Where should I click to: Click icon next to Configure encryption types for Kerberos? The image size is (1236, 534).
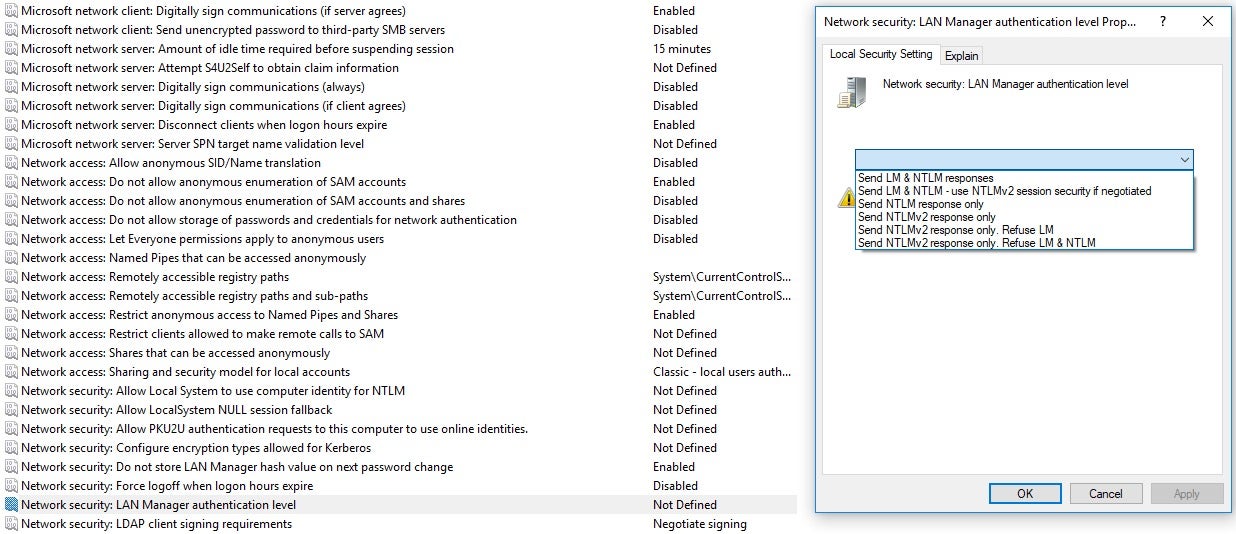point(11,448)
